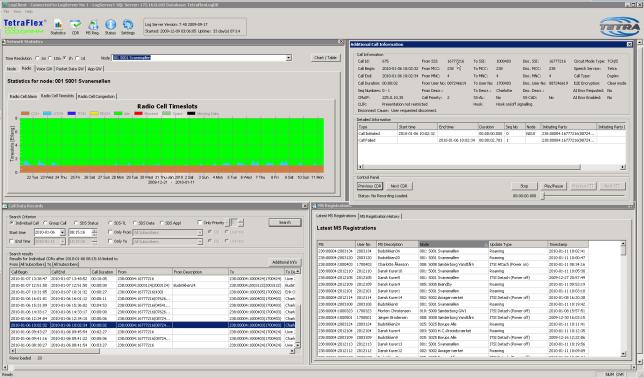Screen dimensions: 644x378
Task: Select the Group Call radio button
Action: 45,223
